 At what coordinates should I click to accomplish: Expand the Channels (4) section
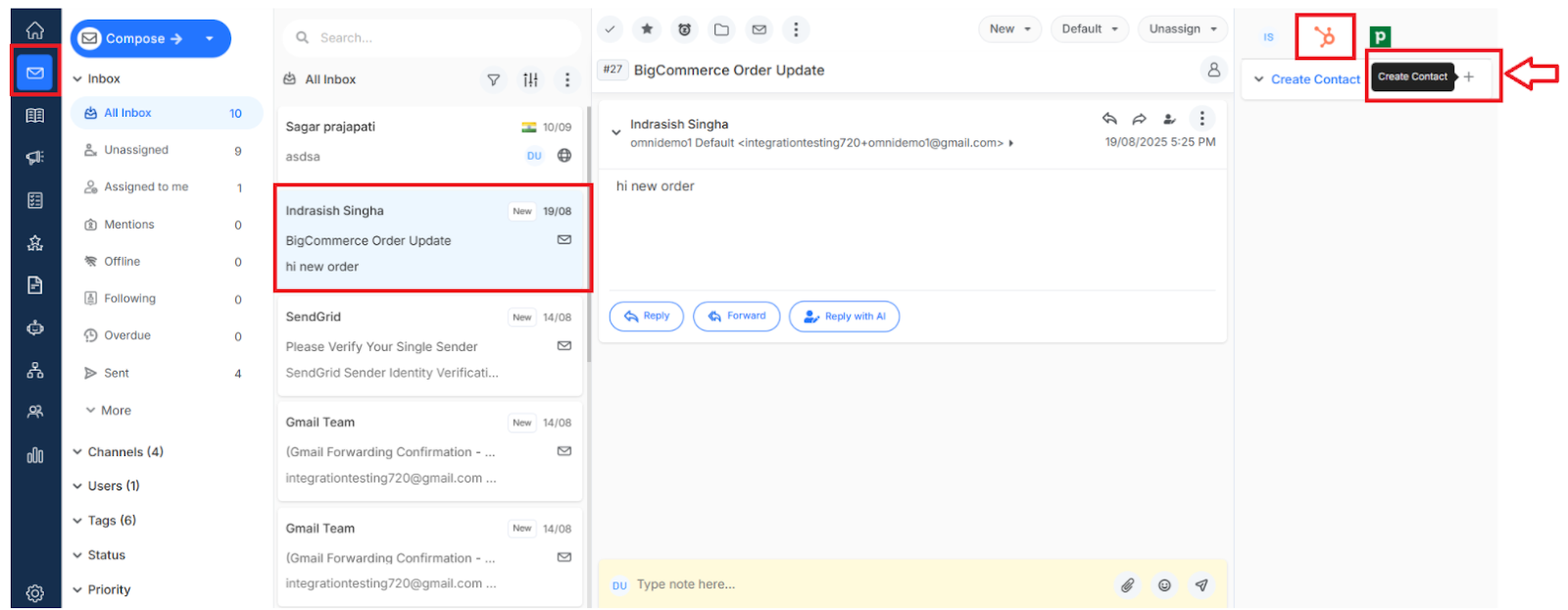click(x=118, y=452)
